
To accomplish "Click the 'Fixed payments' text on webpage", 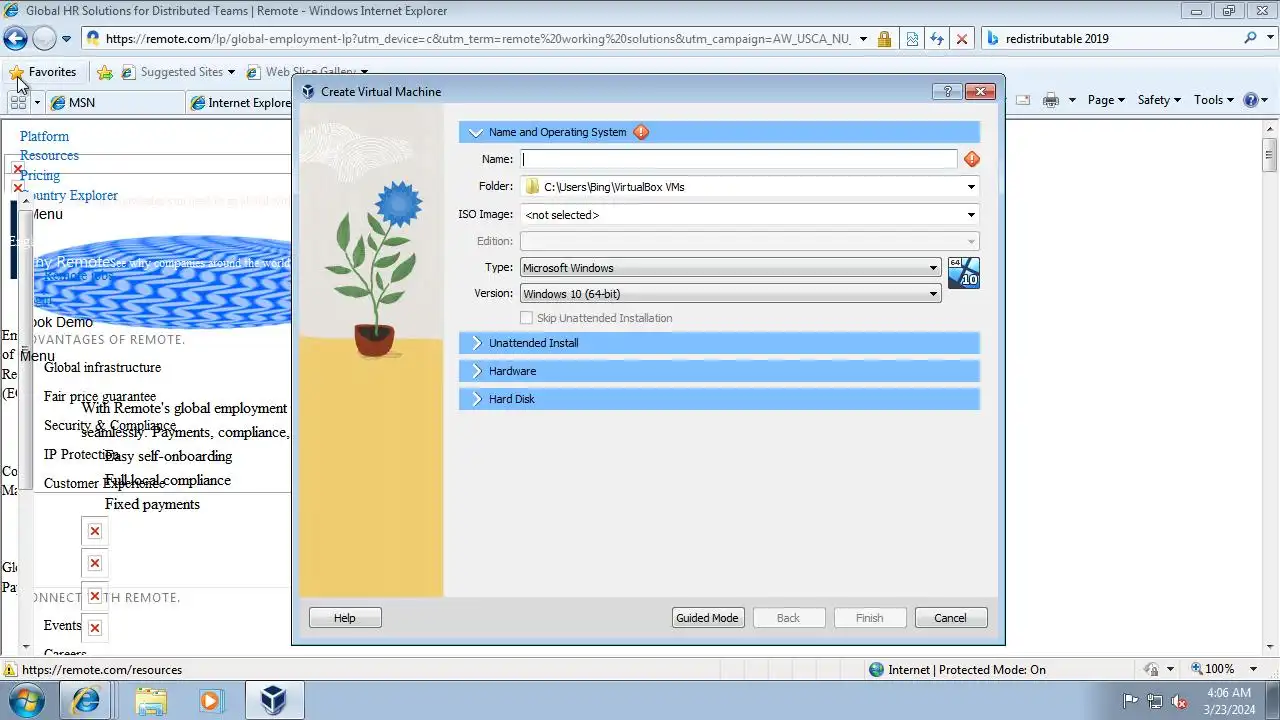I will [x=152, y=504].
